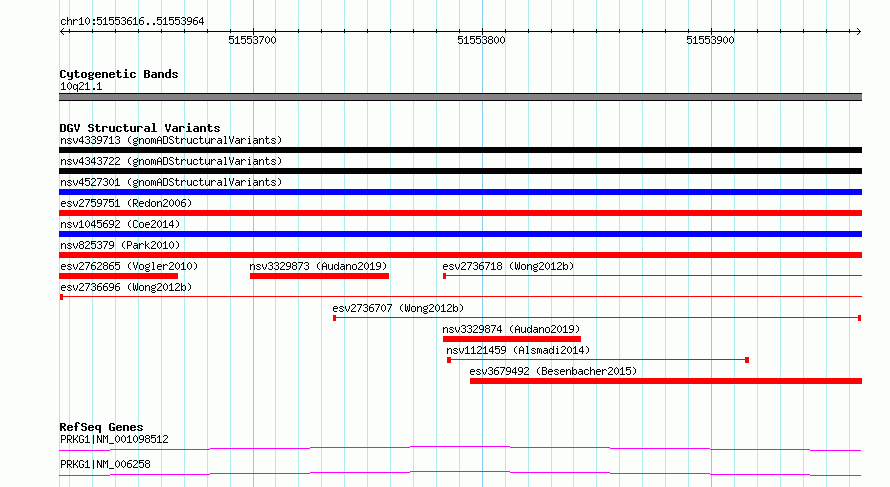Select the red bar for esv3679492
The height and width of the screenshot is (487, 890).
tap(666, 381)
